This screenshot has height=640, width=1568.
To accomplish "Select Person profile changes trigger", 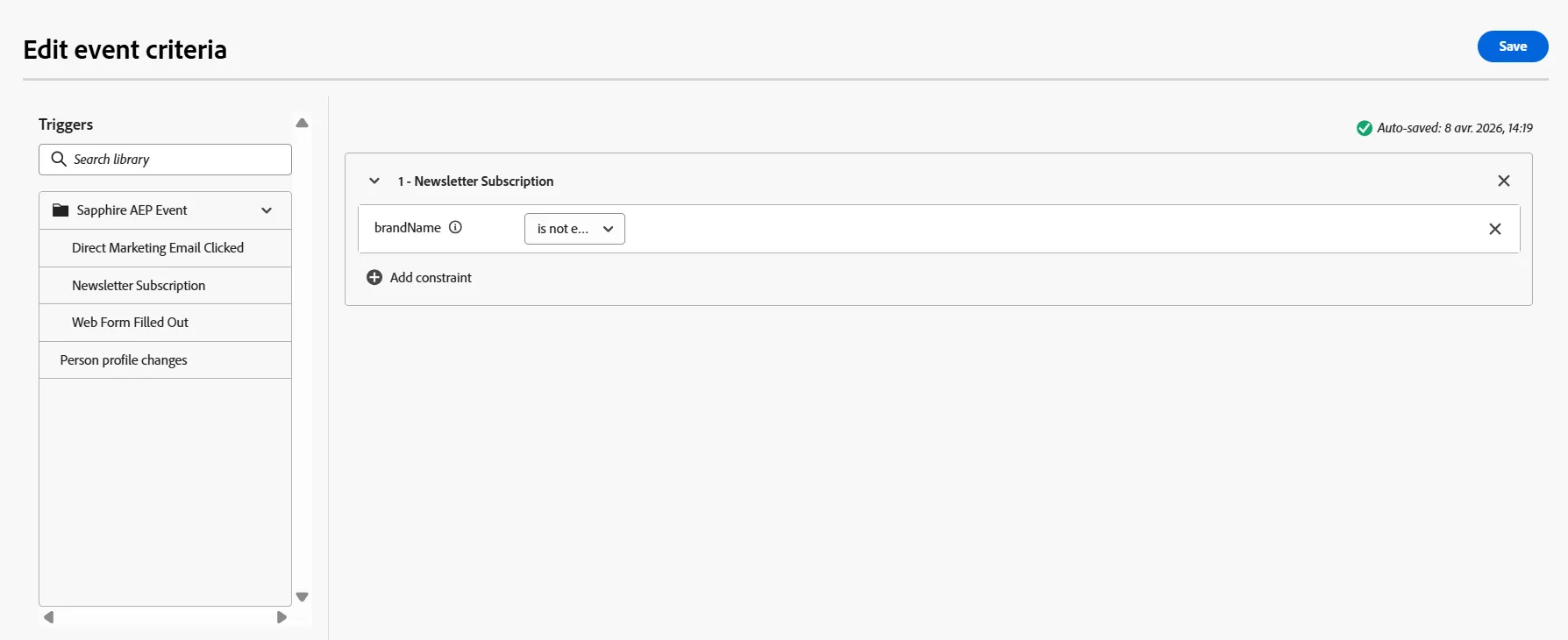I will pyautogui.click(x=165, y=360).
